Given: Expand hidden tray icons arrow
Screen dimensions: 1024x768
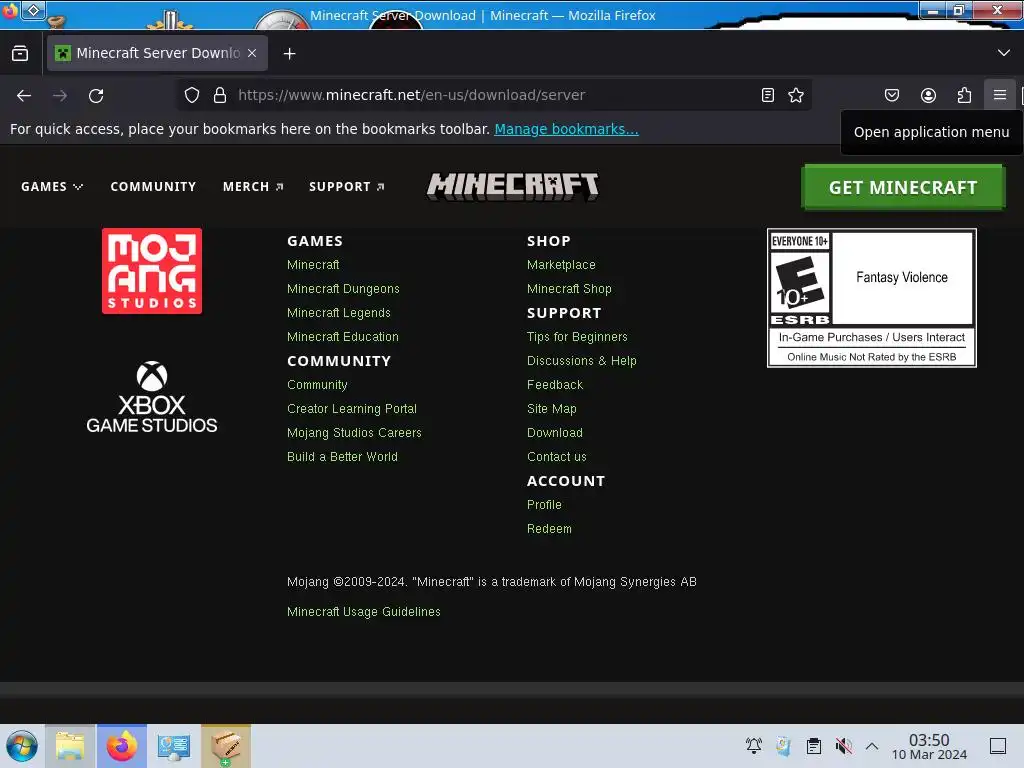Looking at the screenshot, I should 872,746.
